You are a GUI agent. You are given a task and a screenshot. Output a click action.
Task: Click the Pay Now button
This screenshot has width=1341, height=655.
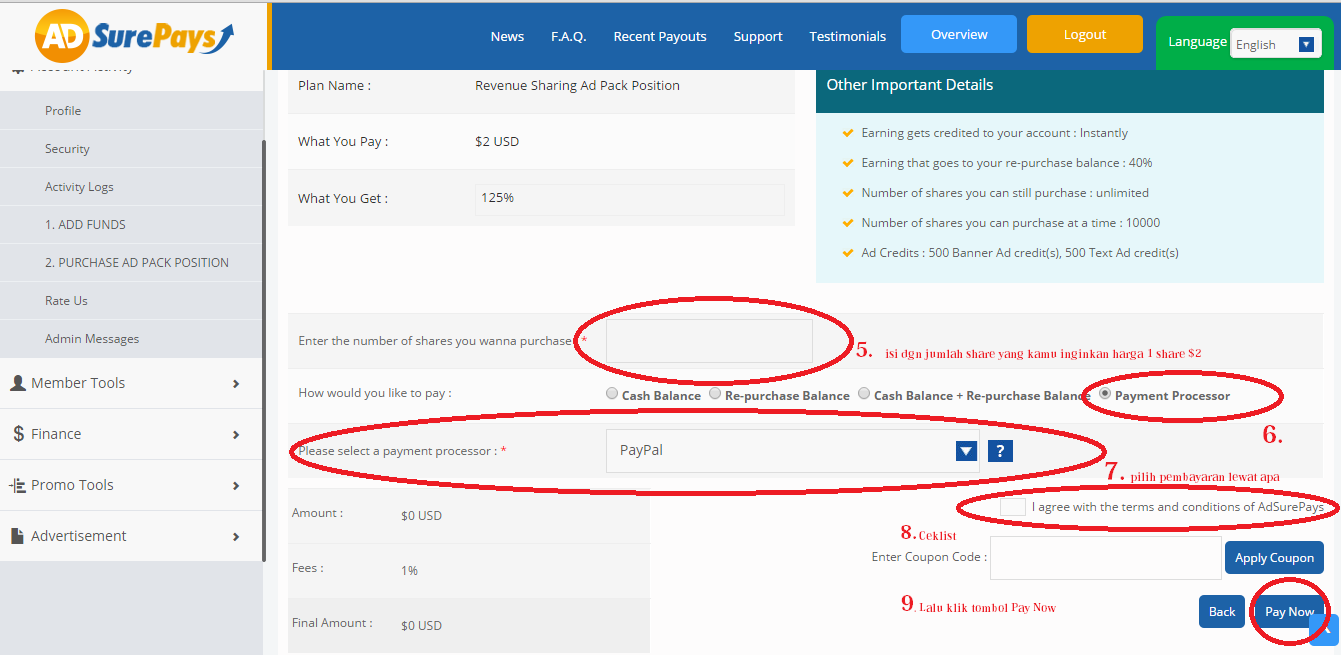1290,611
